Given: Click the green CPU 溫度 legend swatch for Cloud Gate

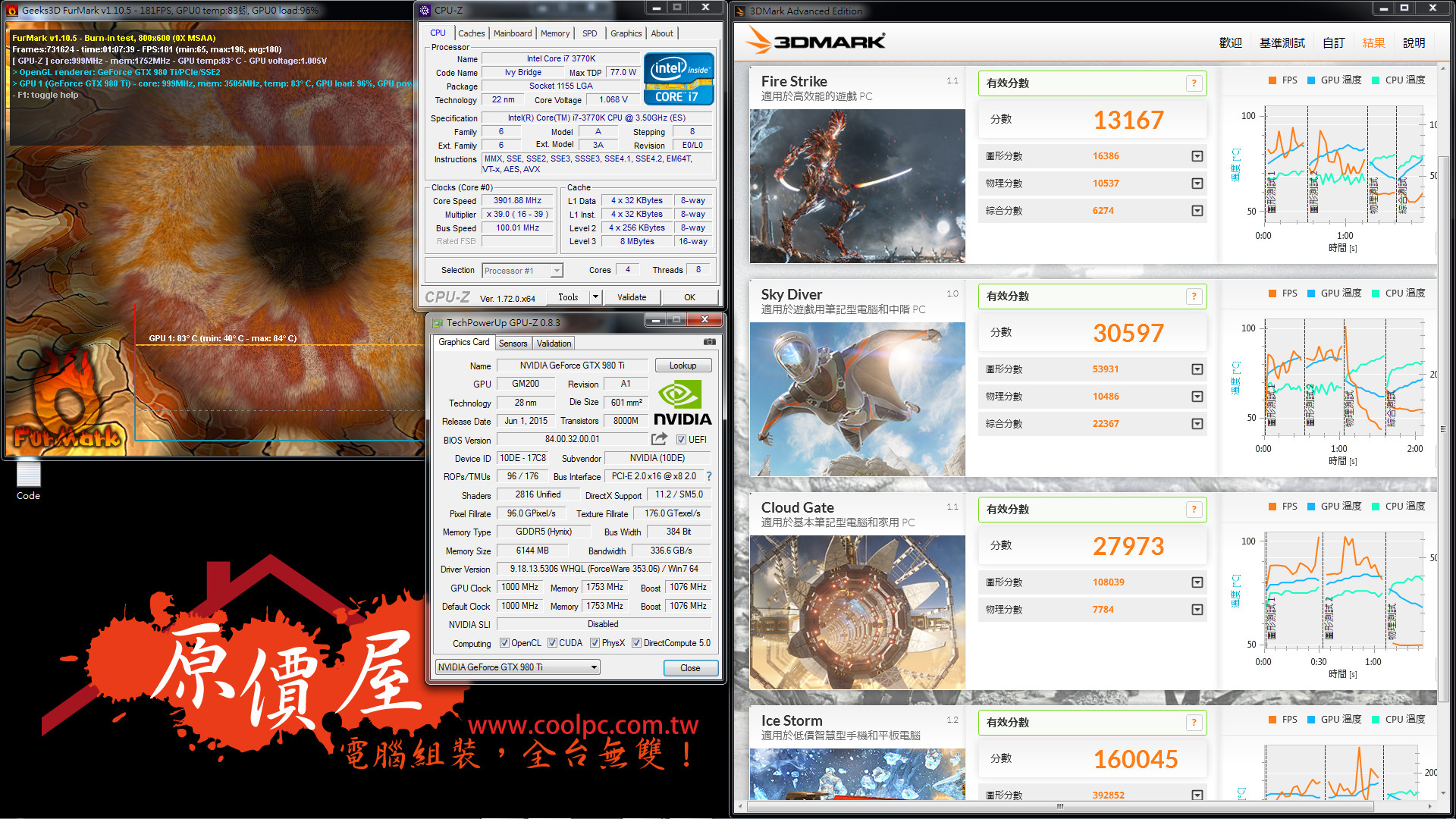Looking at the screenshot, I should coord(1375,507).
